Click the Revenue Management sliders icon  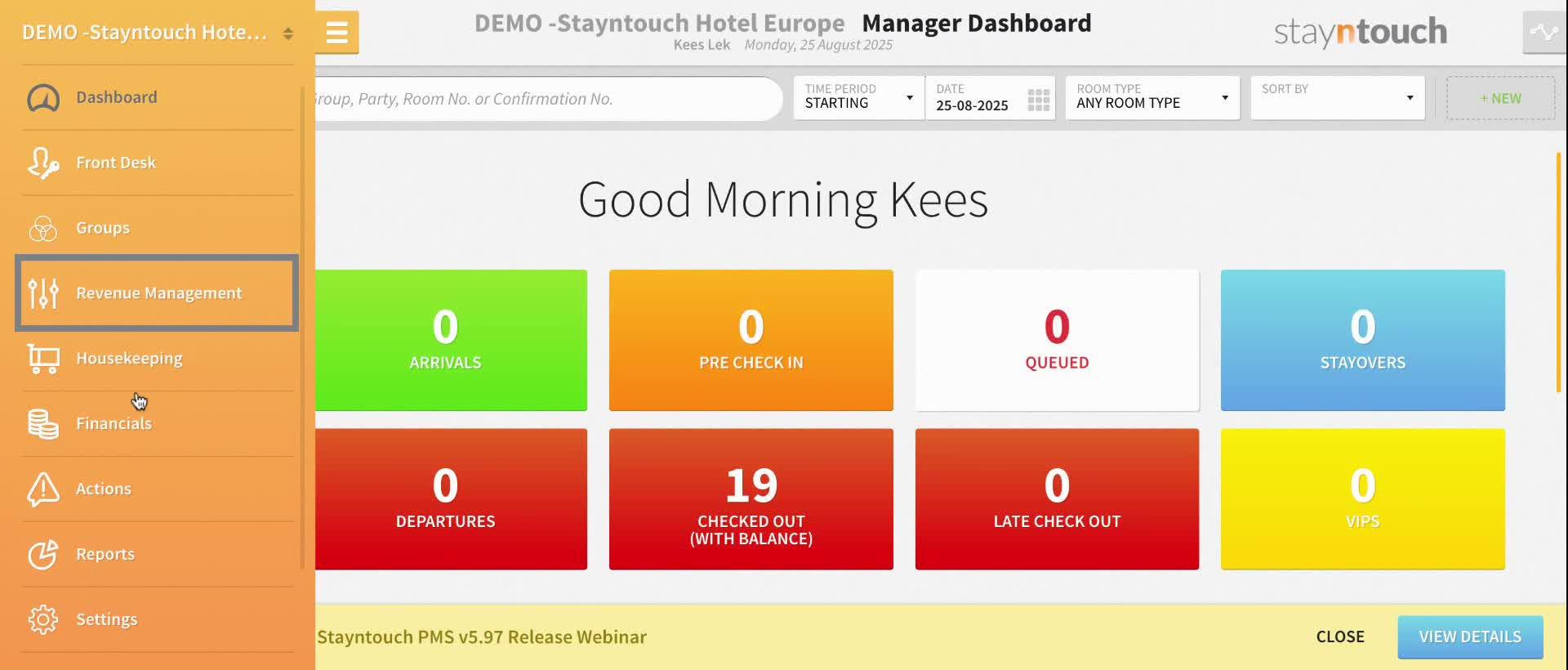click(43, 293)
